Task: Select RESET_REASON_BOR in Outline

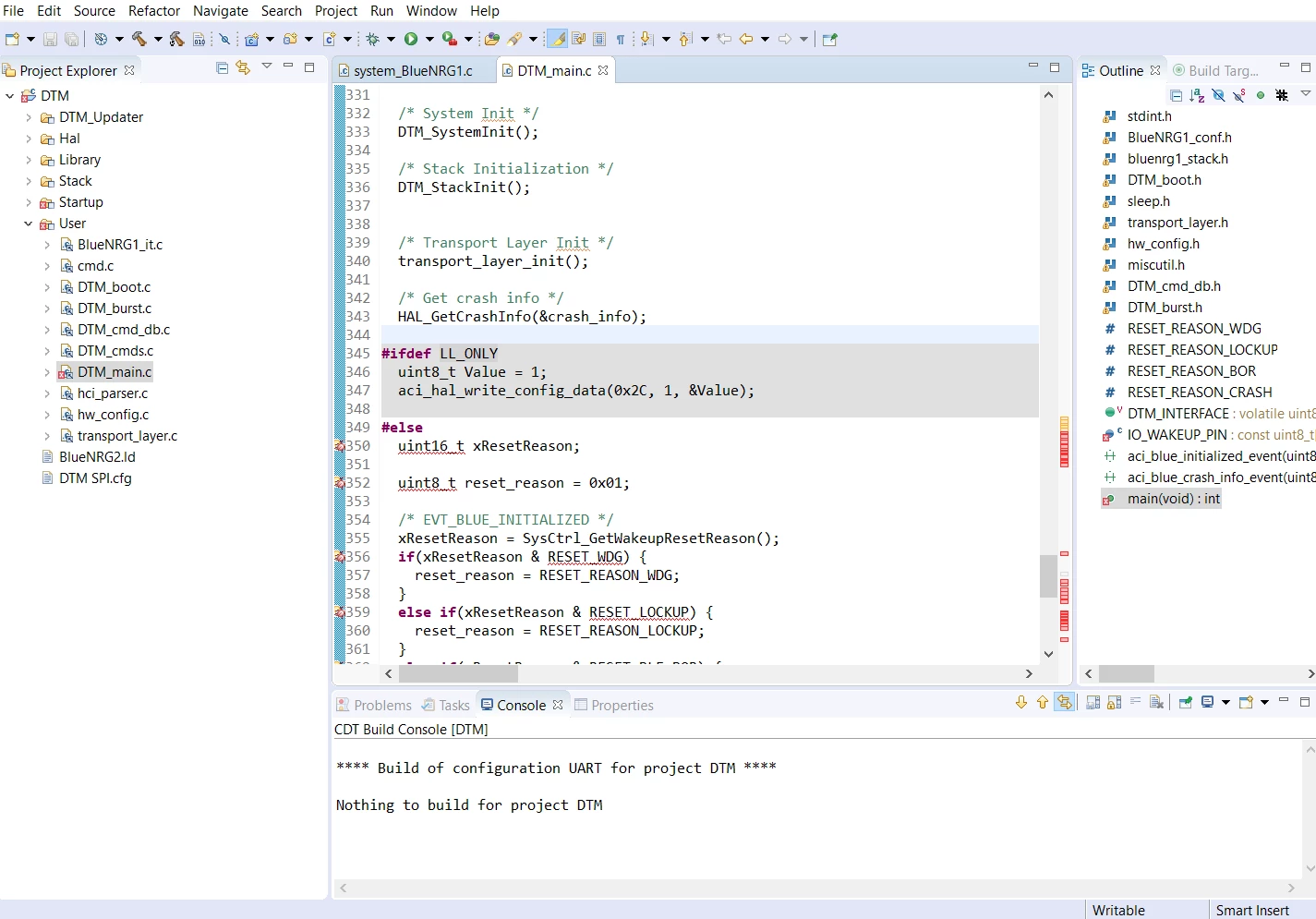Action: click(1191, 371)
